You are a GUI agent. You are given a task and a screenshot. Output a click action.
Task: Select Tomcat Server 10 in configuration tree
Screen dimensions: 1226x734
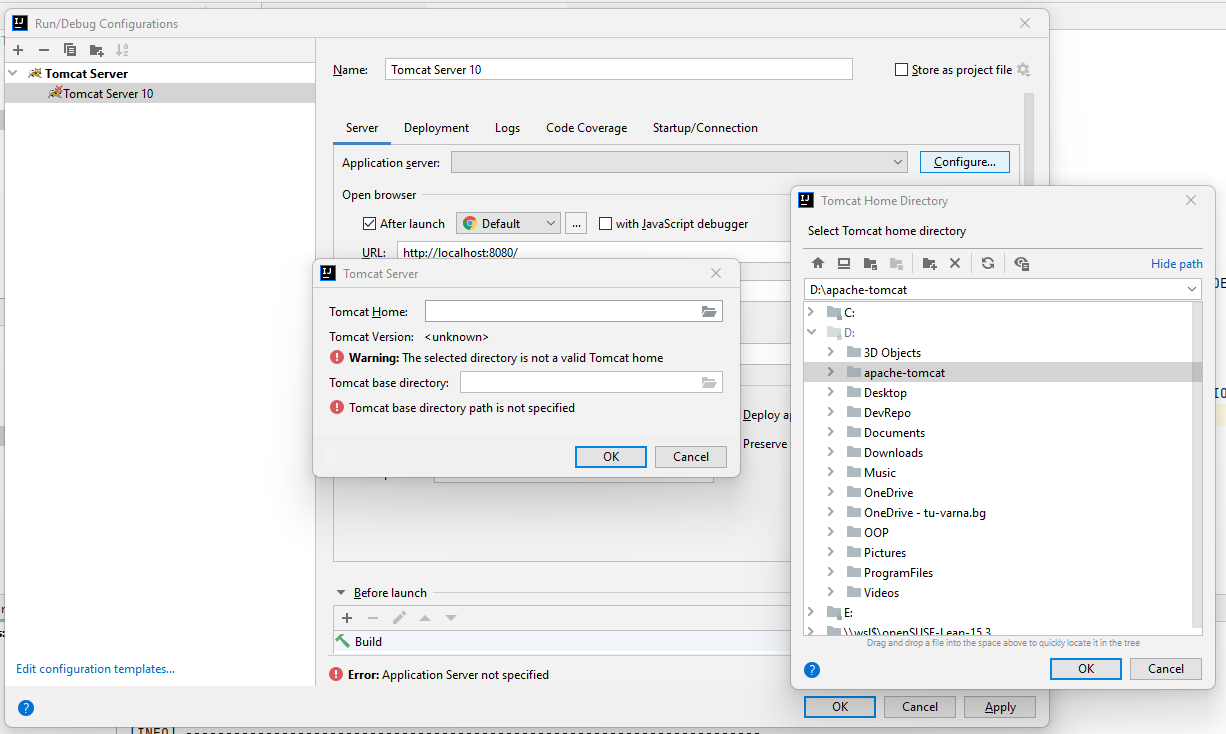click(109, 93)
